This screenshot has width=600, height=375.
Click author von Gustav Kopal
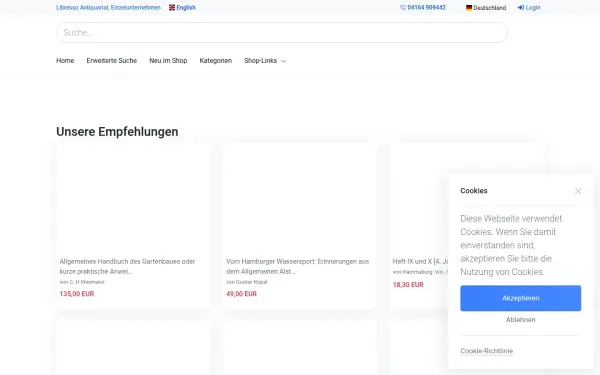tap(246, 282)
